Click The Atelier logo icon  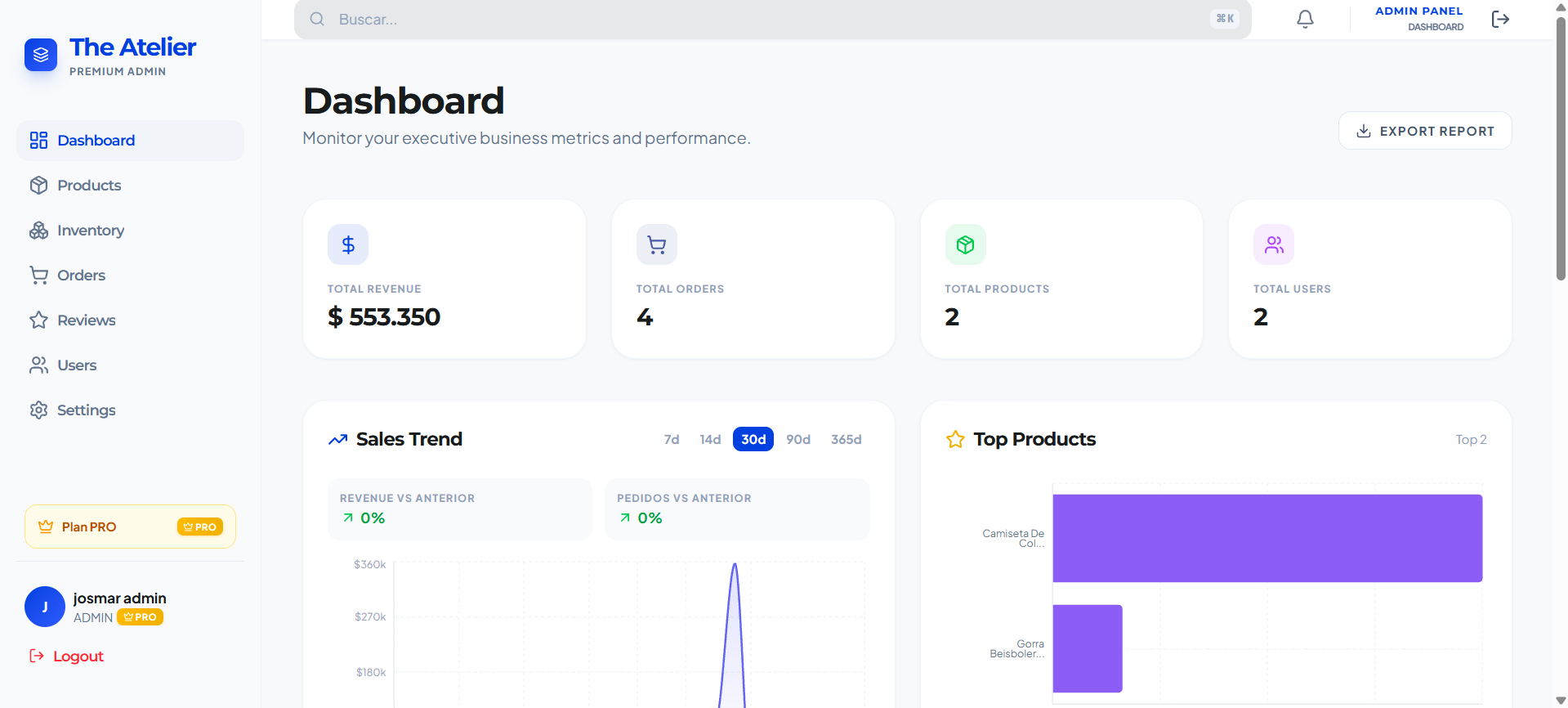pyautogui.click(x=41, y=55)
